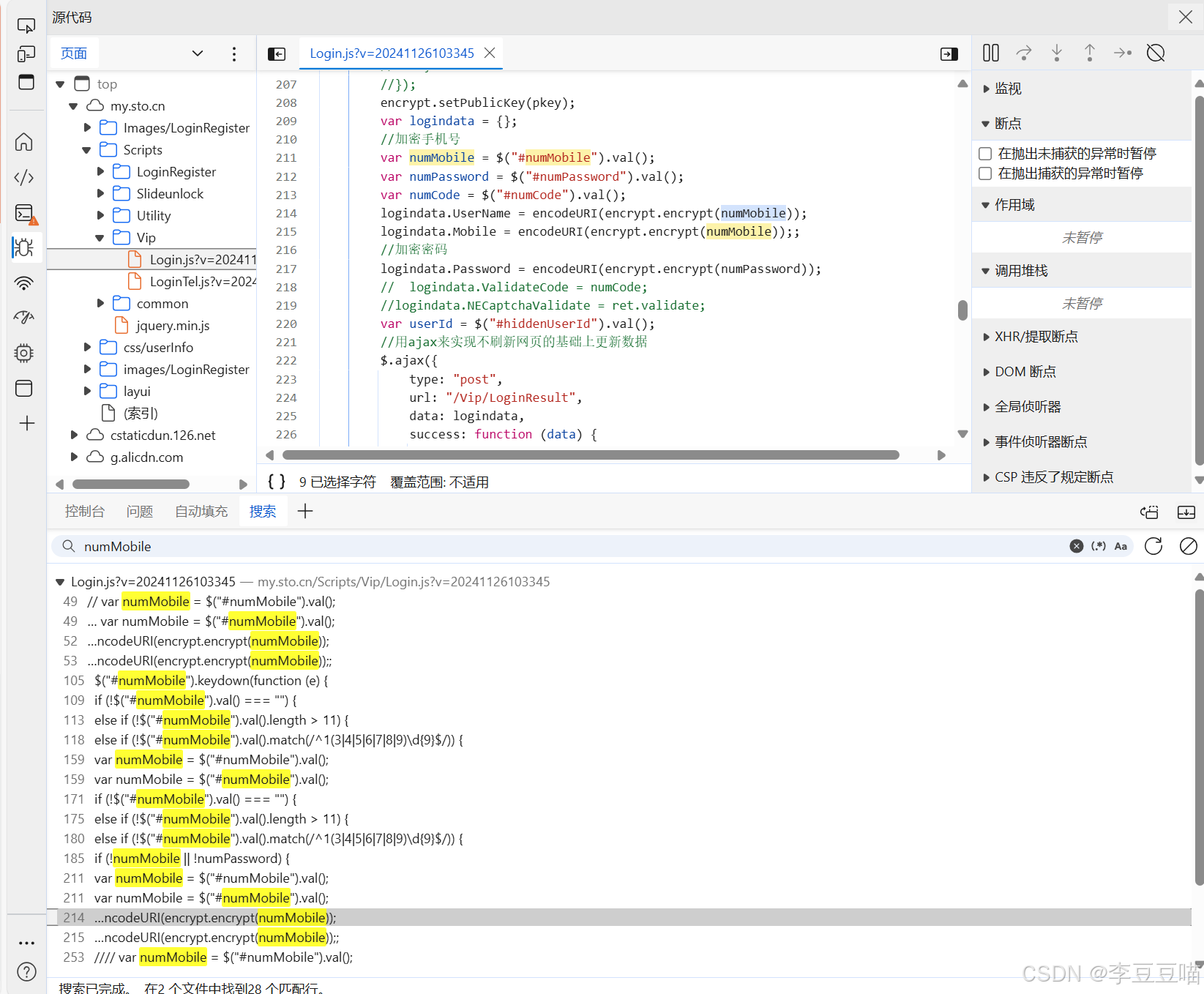This screenshot has height=994, width=1204.
Task: Collapse the 调用堆栈 call stack section
Action: click(x=1014, y=271)
